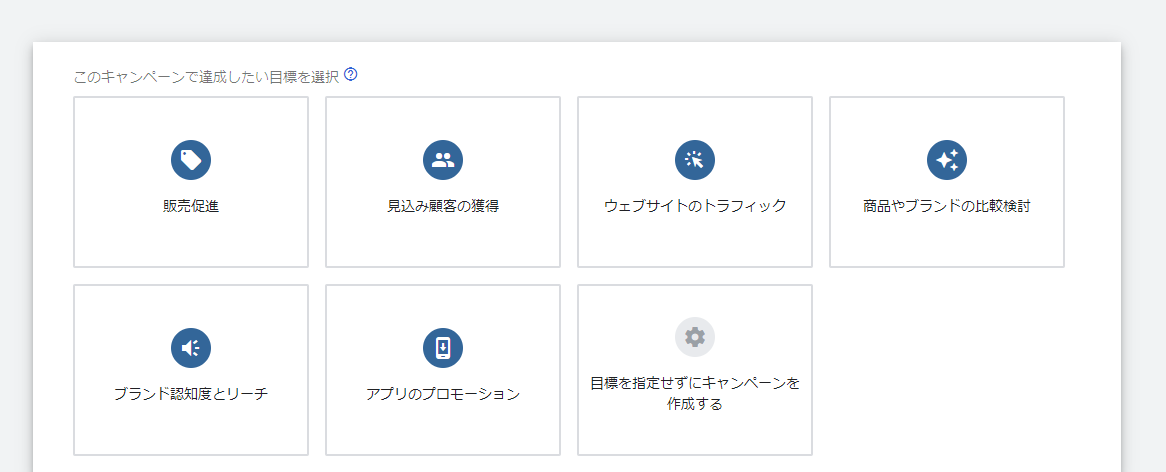The width and height of the screenshot is (1166, 472).
Task: Click the sparkle stars icon for 比較検討
Action: [947, 160]
